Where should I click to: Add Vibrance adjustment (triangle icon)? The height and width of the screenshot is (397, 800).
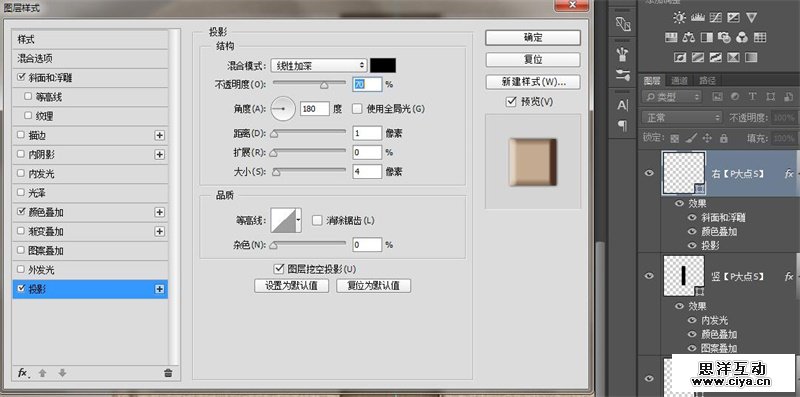(751, 18)
